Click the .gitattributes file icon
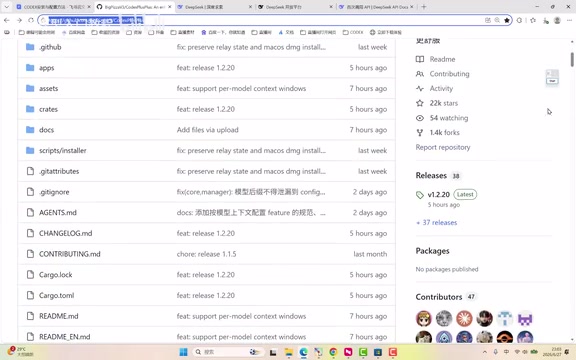Viewport: 576px width, 360px height. (30, 171)
